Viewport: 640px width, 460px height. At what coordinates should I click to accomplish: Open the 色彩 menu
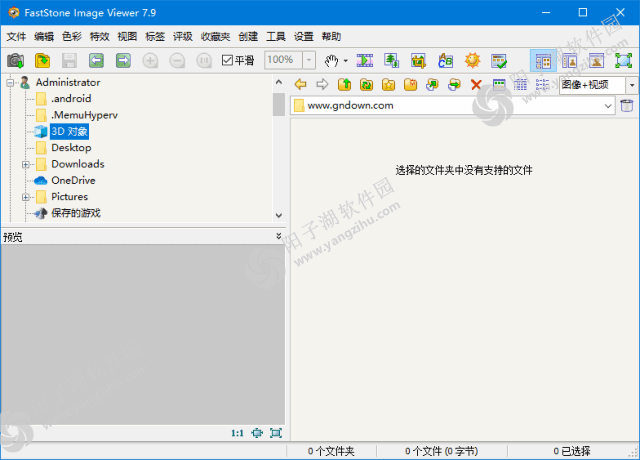point(72,37)
